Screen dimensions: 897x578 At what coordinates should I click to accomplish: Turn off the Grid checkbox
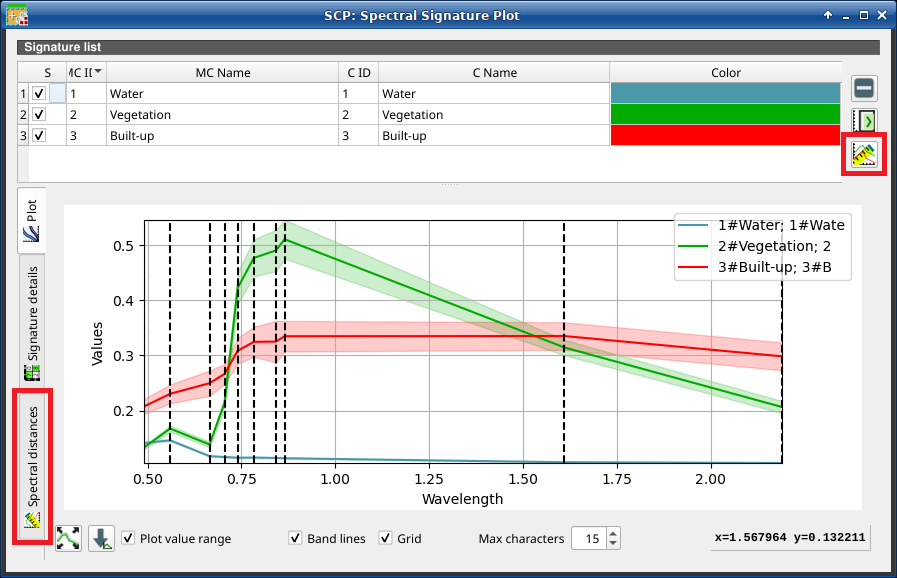[x=385, y=539]
